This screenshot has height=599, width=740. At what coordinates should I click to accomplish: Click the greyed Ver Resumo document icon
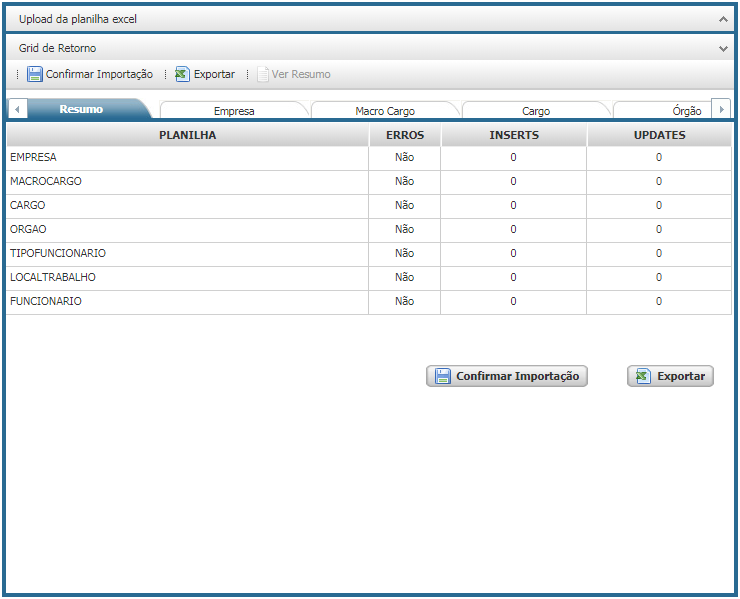[263, 74]
